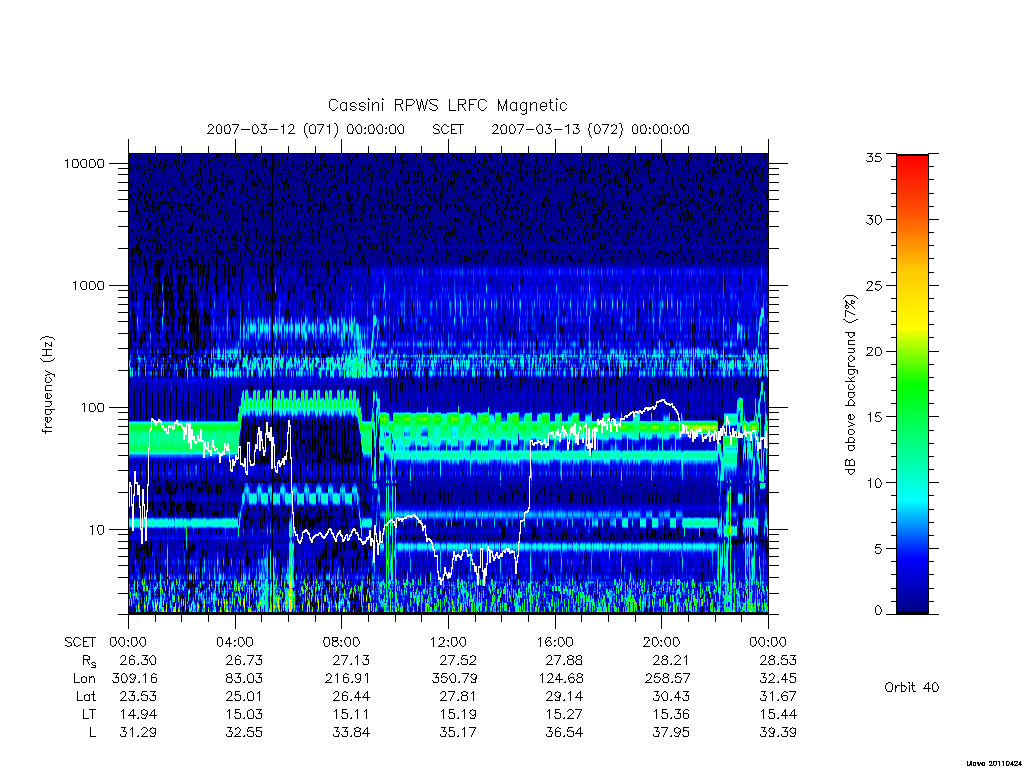Click the "Lon" row label
This screenshot has width=1024, height=768.
pyautogui.click(x=84, y=679)
